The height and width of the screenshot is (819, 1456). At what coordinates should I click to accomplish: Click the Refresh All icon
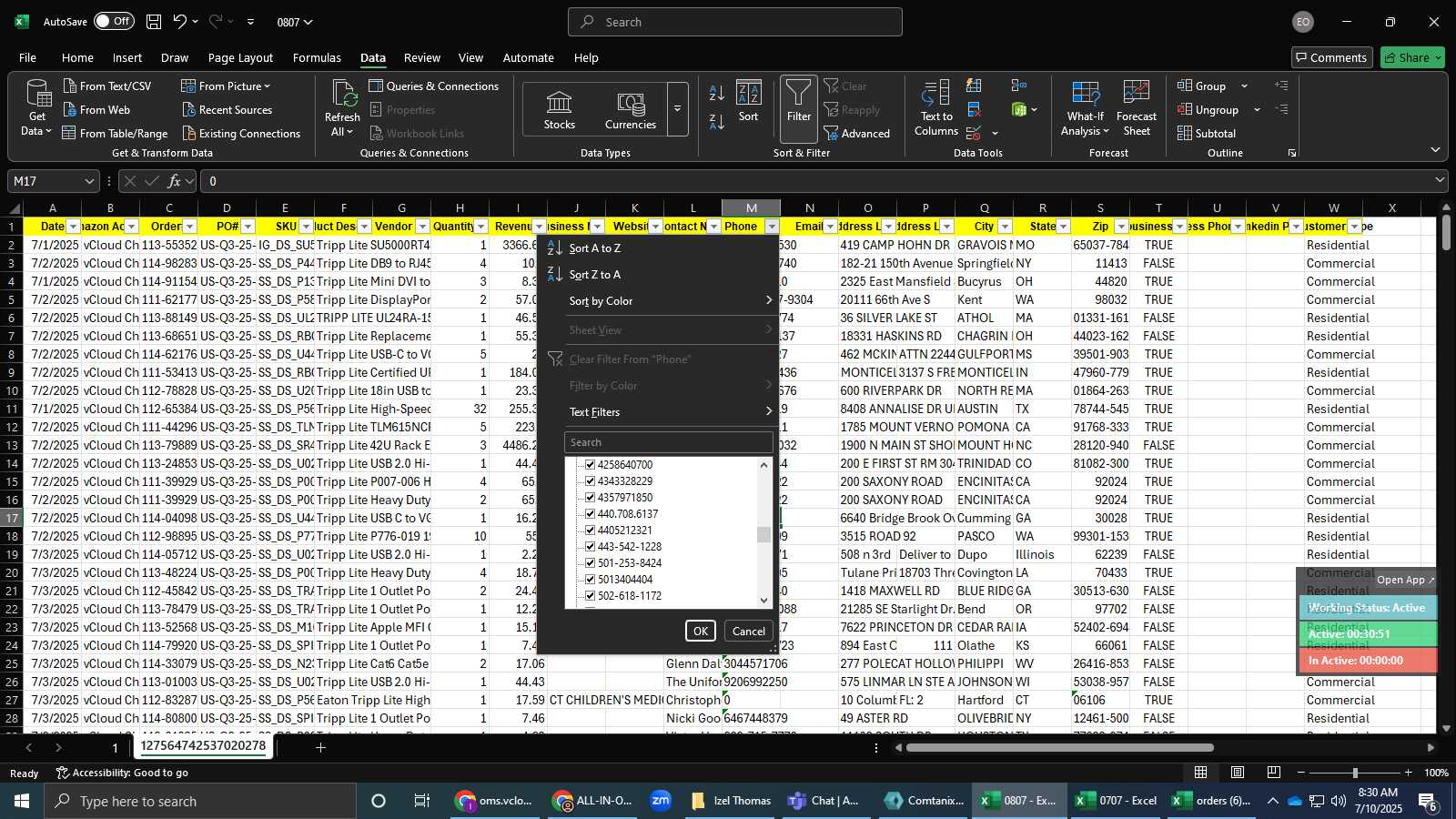(x=343, y=94)
